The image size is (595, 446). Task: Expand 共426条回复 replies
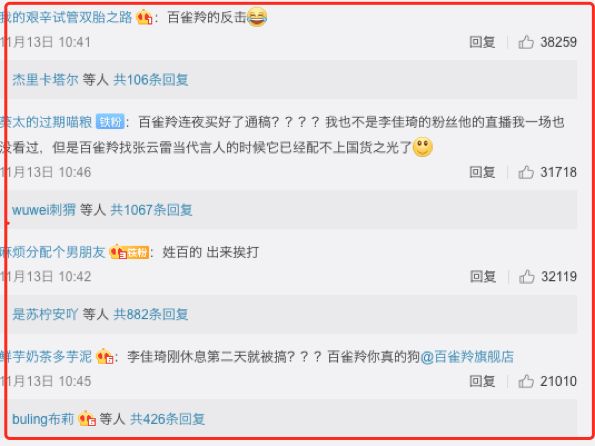click(x=167, y=419)
